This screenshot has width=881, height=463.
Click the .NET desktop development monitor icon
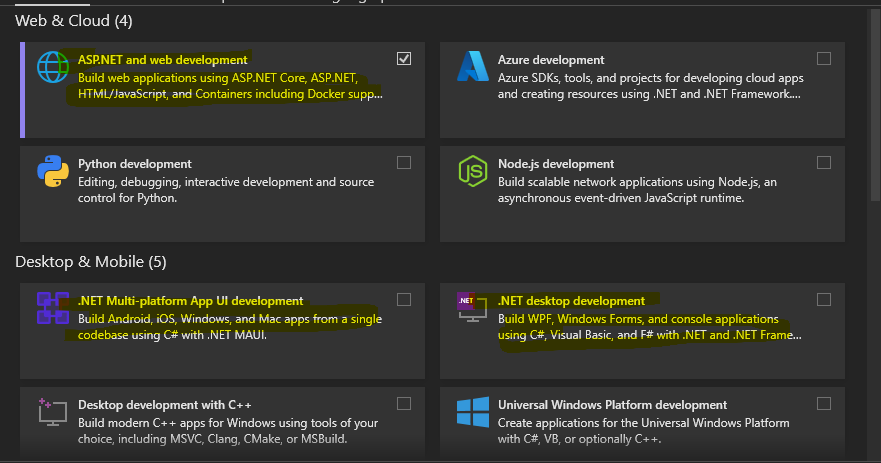tap(471, 308)
